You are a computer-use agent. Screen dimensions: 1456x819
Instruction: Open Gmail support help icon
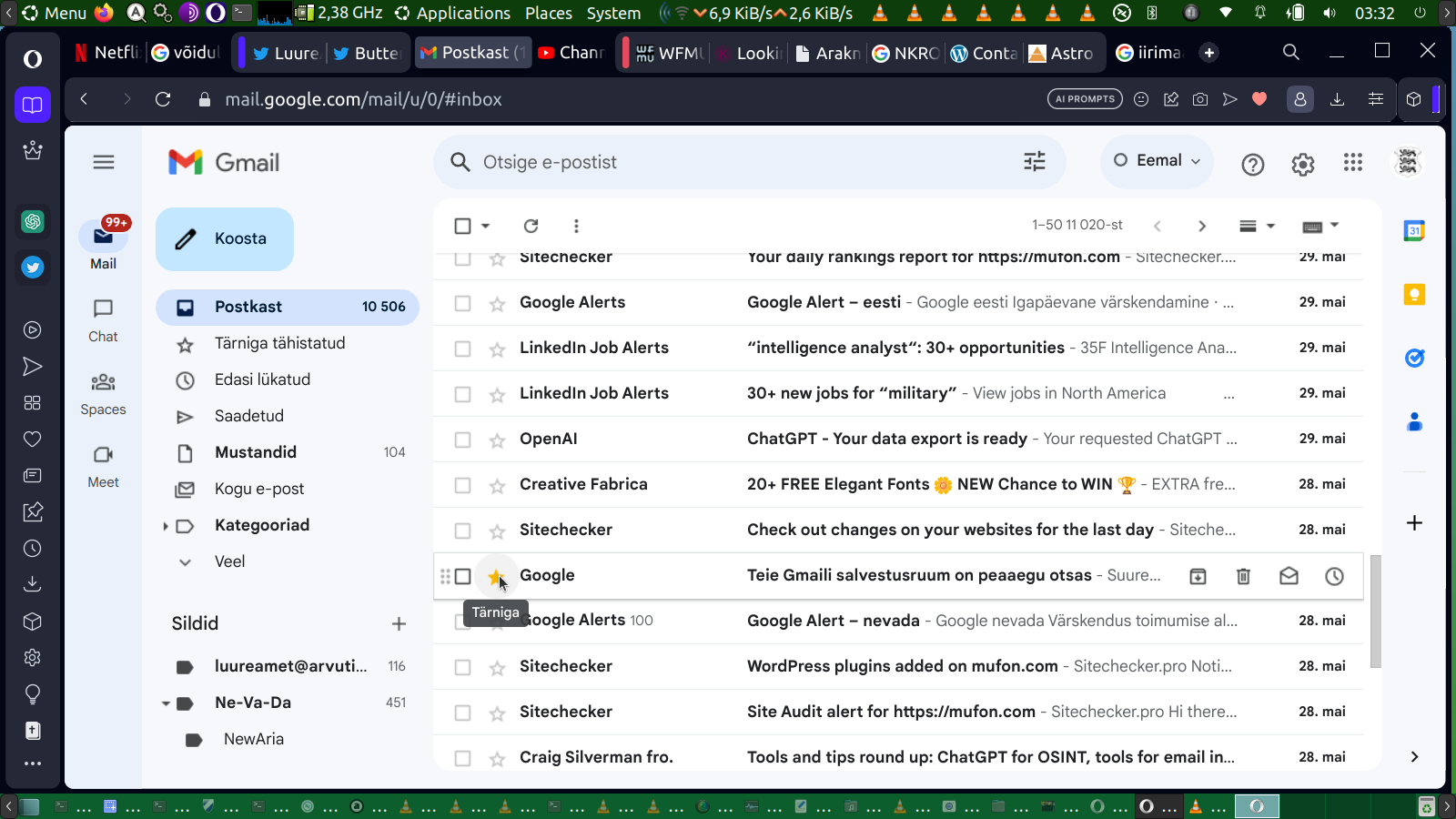pyautogui.click(x=1253, y=164)
